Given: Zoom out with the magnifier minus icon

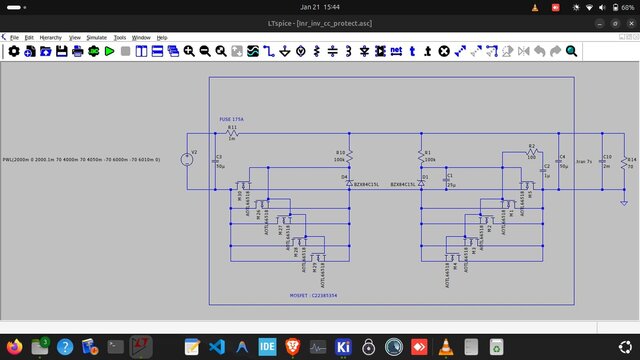Looking at the screenshot, I should [205, 51].
